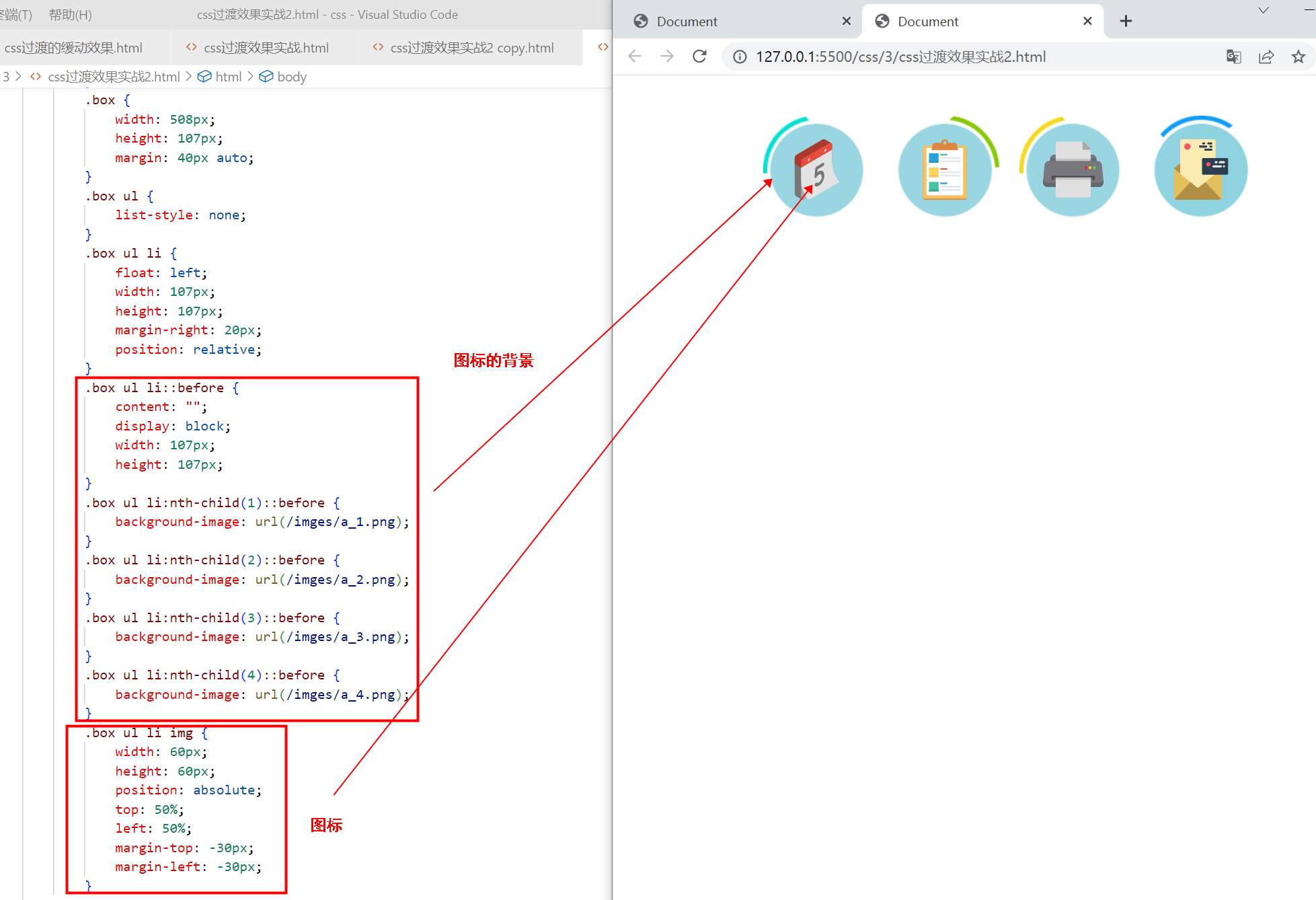The image size is (1316, 900).
Task: Click the a_1.png background-image line
Action: (x=262, y=521)
